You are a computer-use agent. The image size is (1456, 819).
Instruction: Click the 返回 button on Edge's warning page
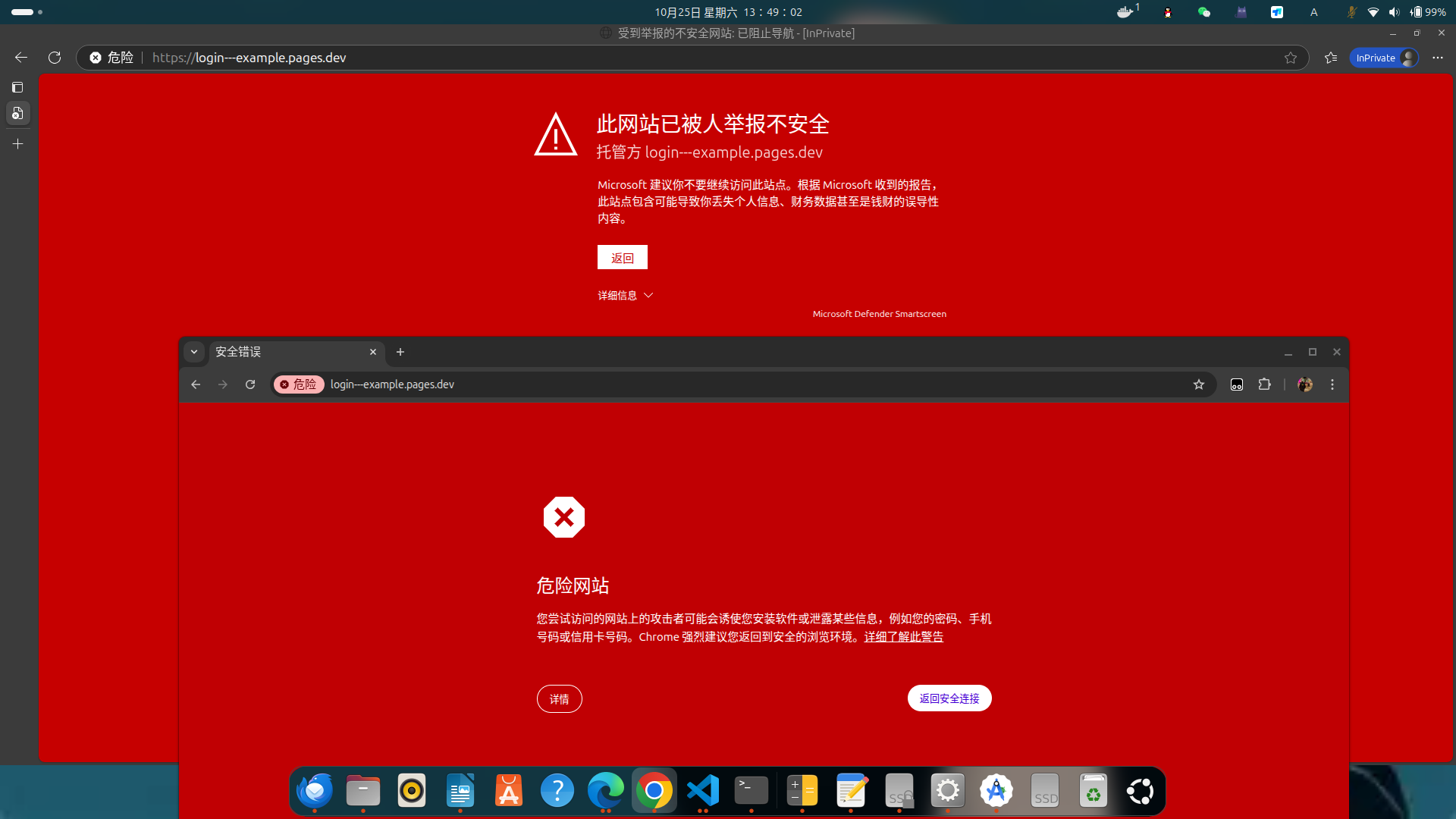[622, 258]
